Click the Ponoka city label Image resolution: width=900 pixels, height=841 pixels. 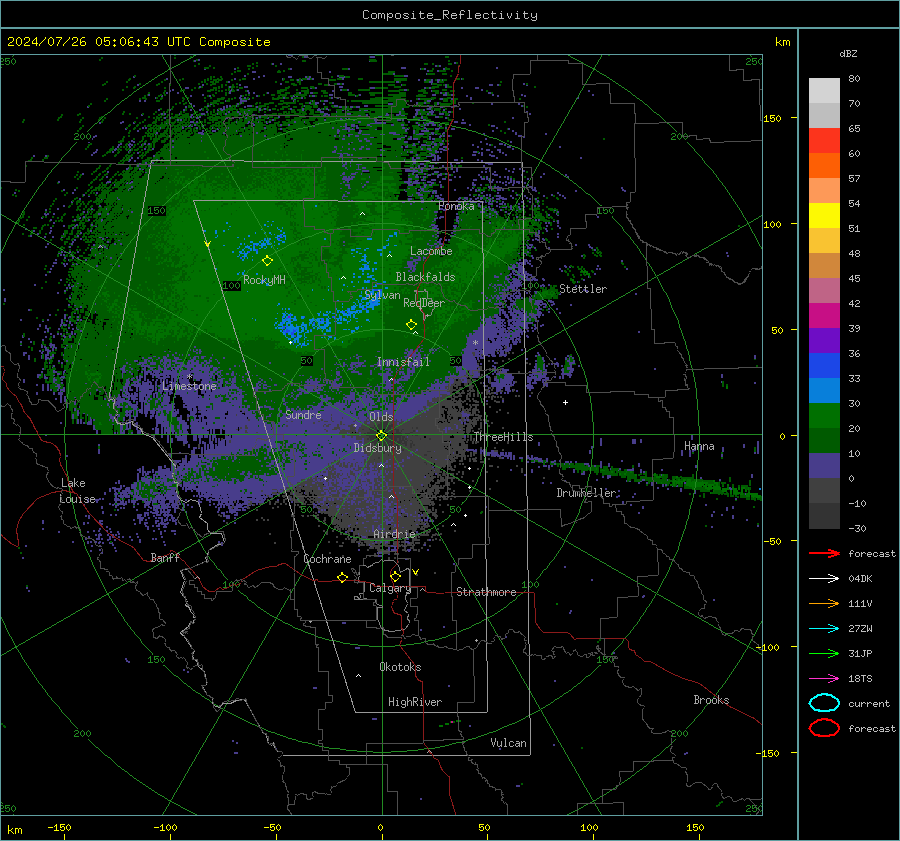[x=456, y=206]
